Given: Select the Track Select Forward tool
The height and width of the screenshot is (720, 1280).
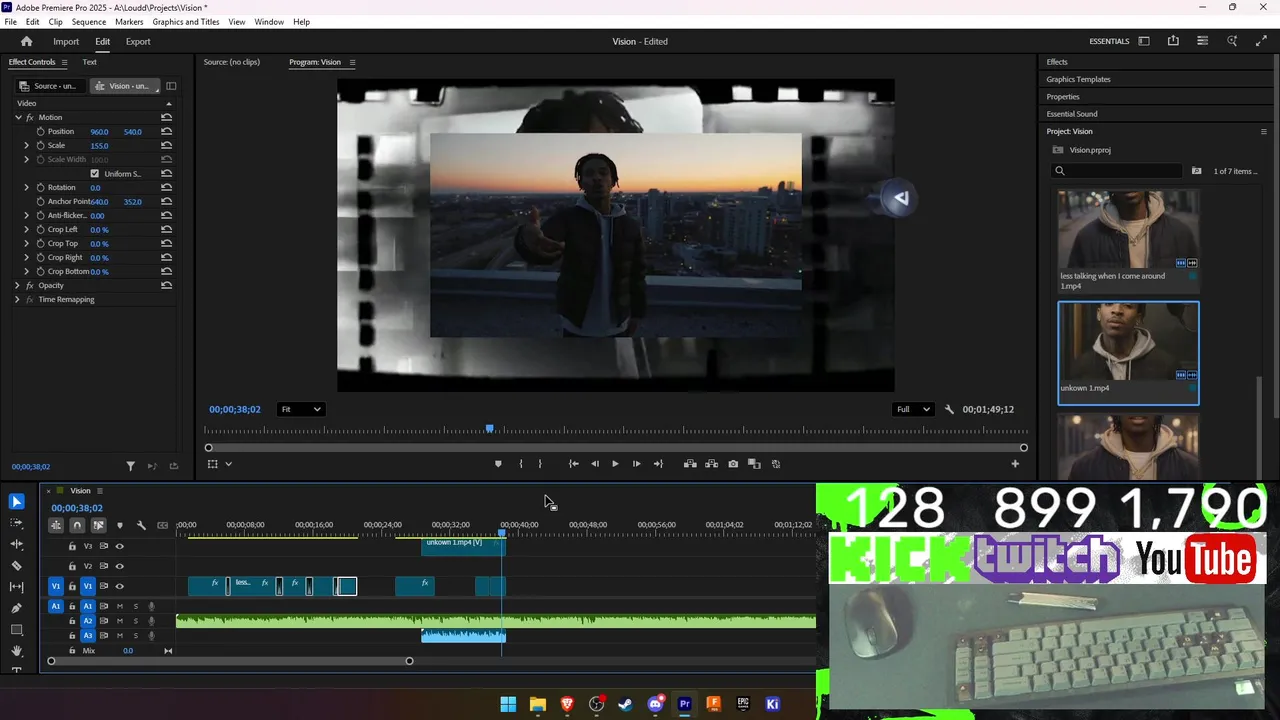Looking at the screenshot, I should (x=16, y=523).
